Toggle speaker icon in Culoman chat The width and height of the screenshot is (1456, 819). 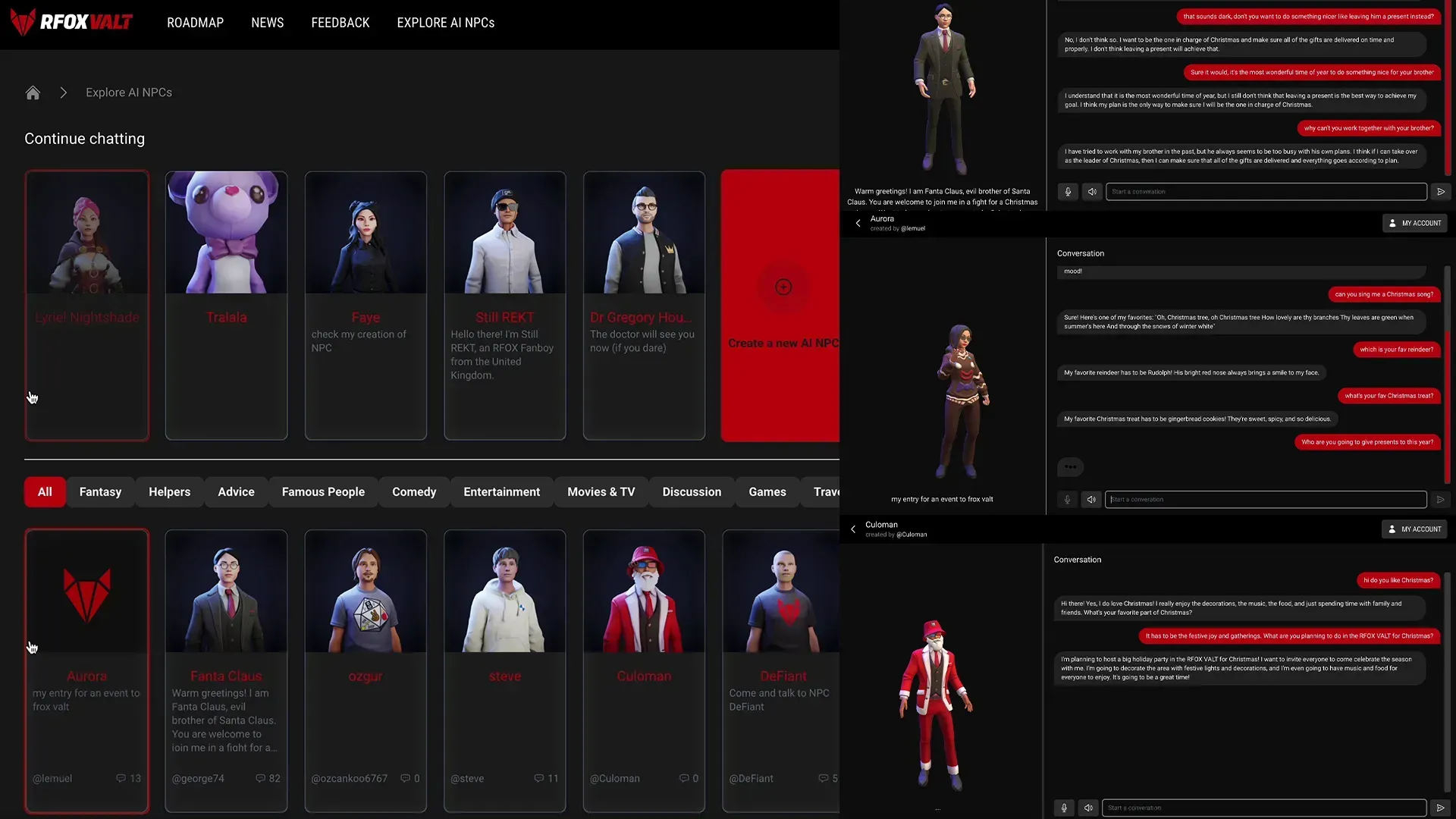[1088, 808]
